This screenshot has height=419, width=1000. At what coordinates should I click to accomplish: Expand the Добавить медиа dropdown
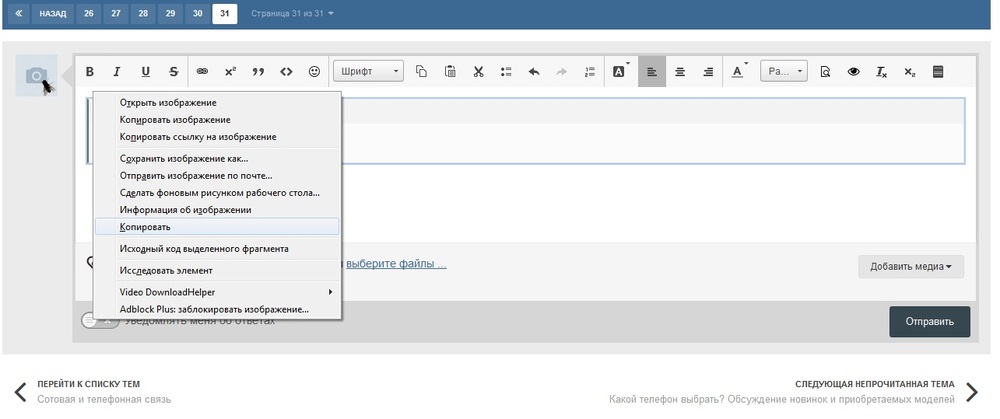[x=916, y=267]
